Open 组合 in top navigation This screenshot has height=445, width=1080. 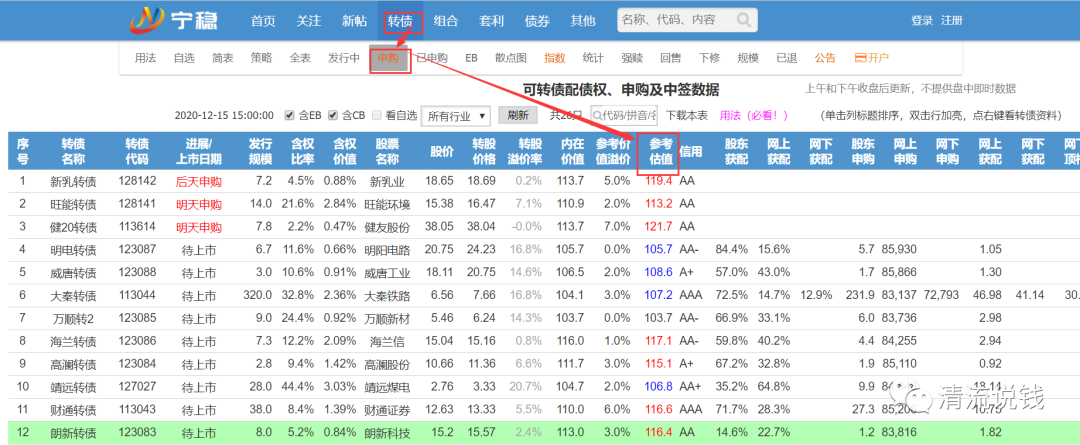[446, 21]
